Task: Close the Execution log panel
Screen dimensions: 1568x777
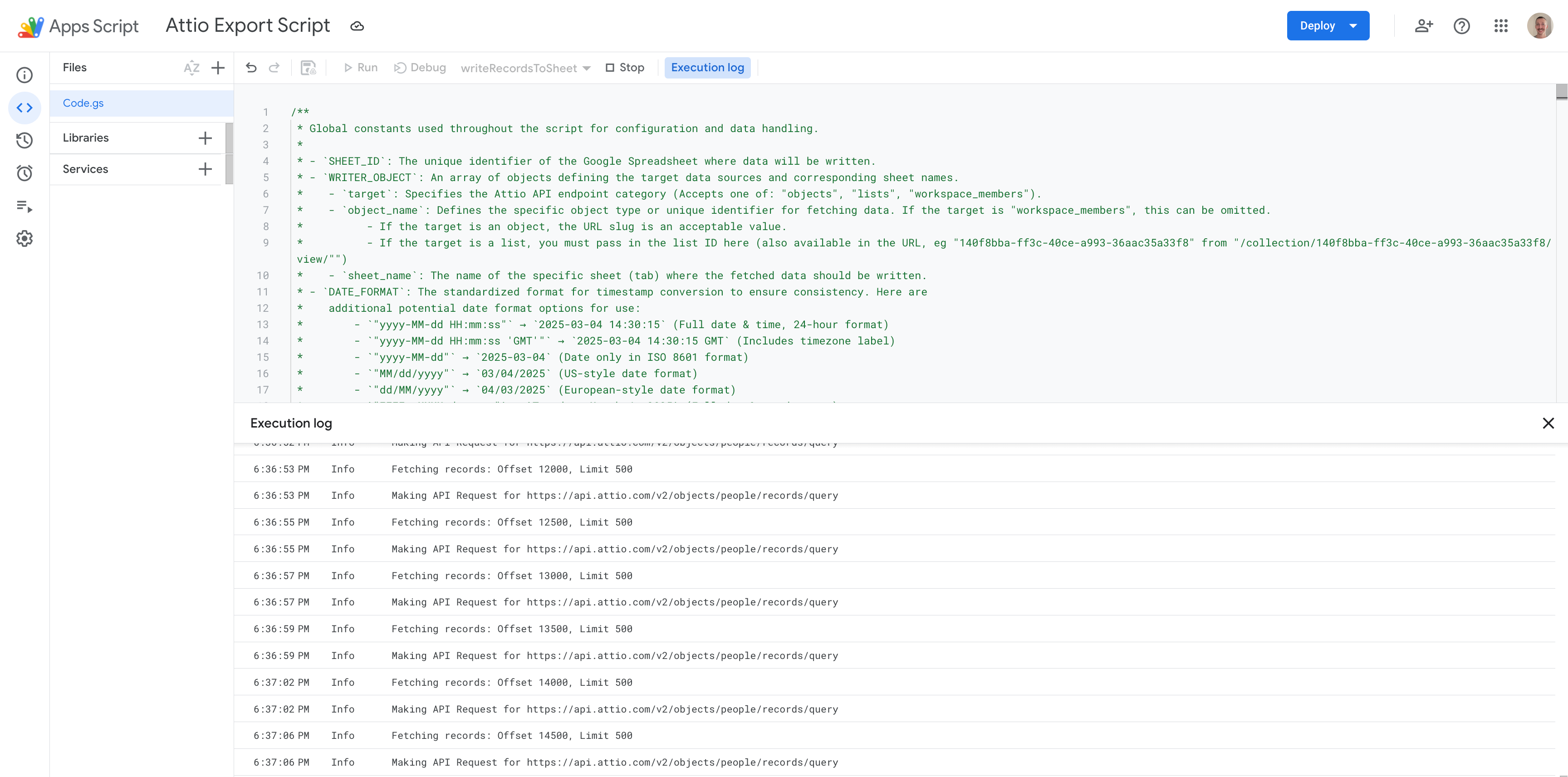Action: coord(1548,423)
